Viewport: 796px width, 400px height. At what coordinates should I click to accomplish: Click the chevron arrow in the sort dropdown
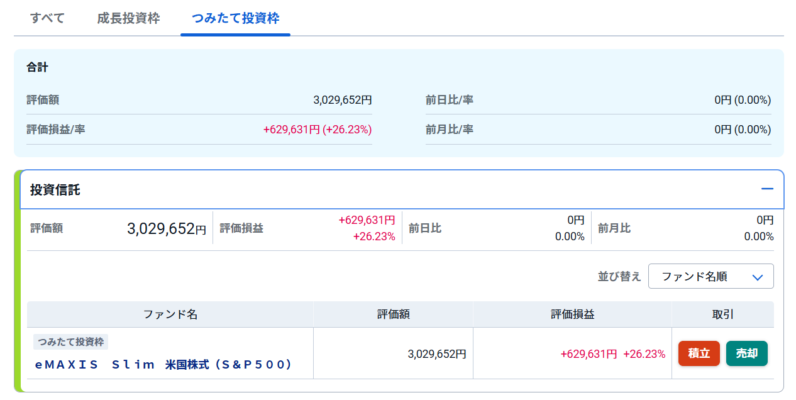[757, 277]
